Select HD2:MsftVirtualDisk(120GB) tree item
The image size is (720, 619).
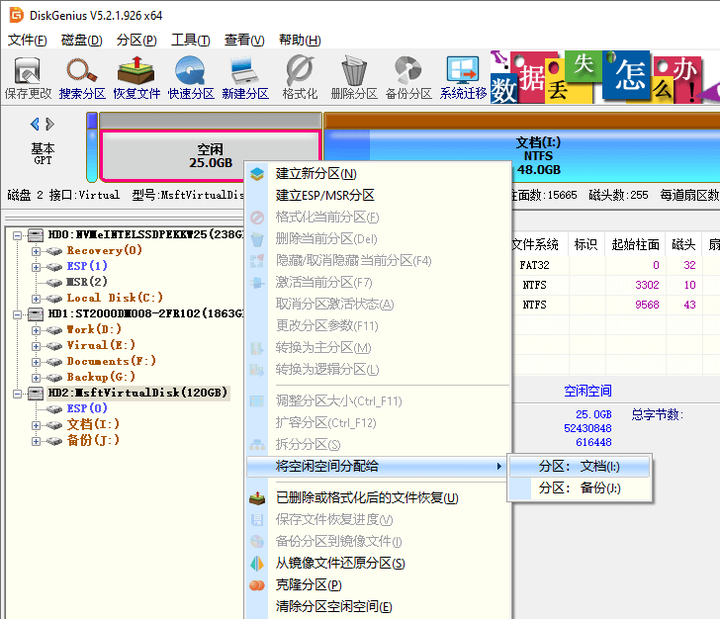138,393
